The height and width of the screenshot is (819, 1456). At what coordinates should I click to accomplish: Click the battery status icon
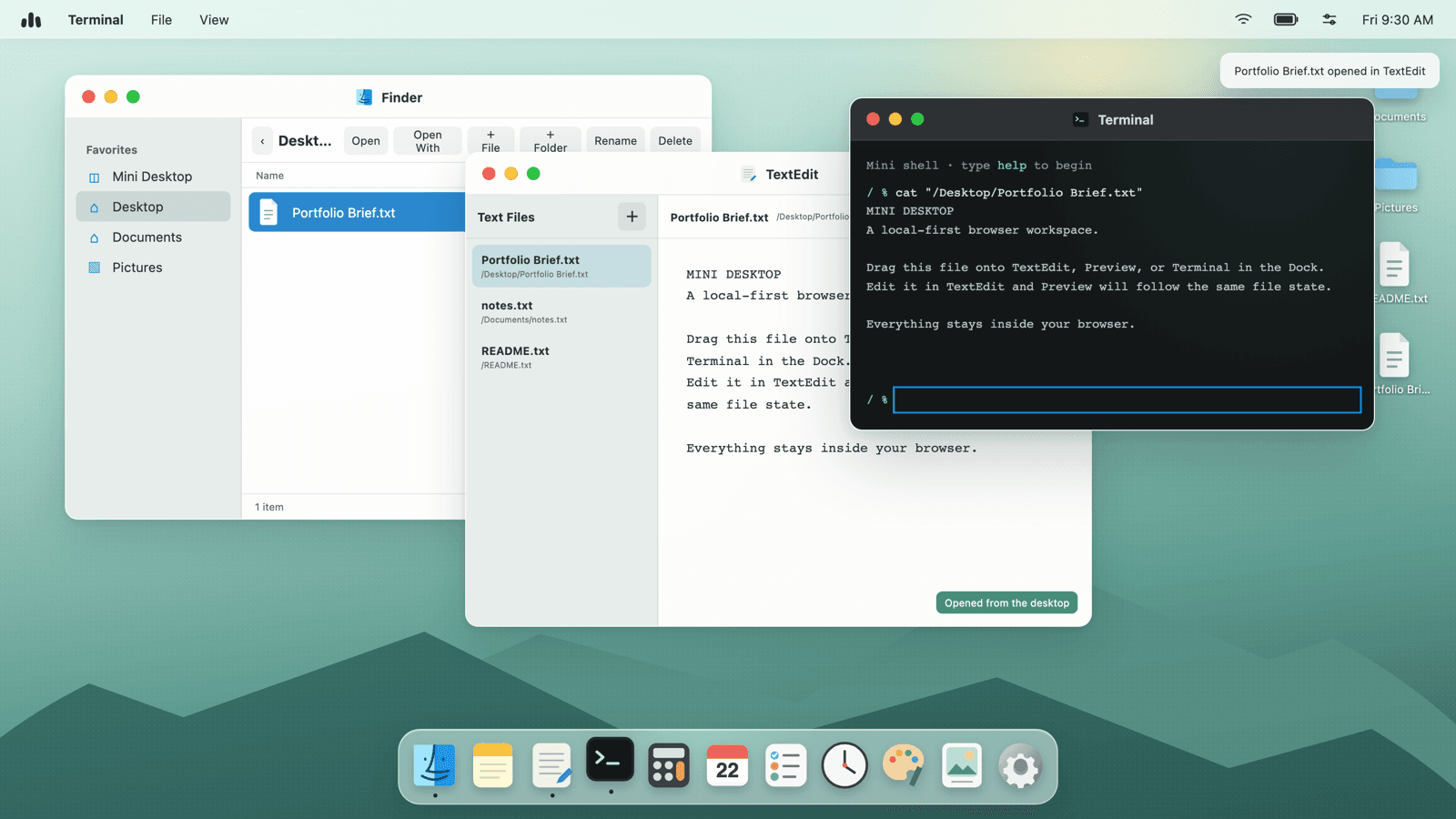click(1286, 19)
